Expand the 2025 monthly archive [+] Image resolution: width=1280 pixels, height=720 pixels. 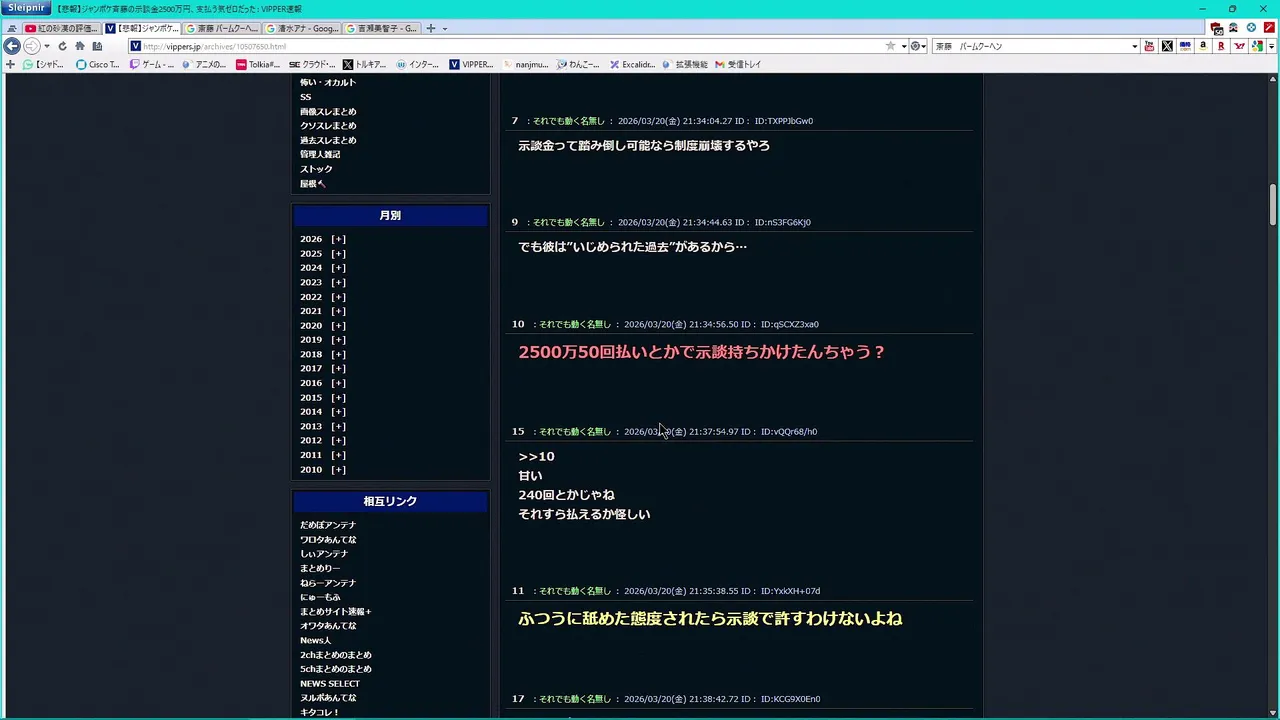click(x=338, y=254)
